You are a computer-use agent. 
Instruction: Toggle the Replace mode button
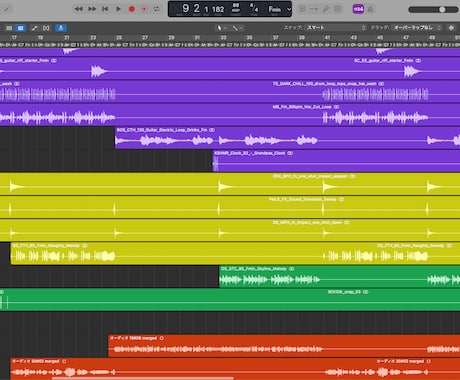click(x=302, y=9)
